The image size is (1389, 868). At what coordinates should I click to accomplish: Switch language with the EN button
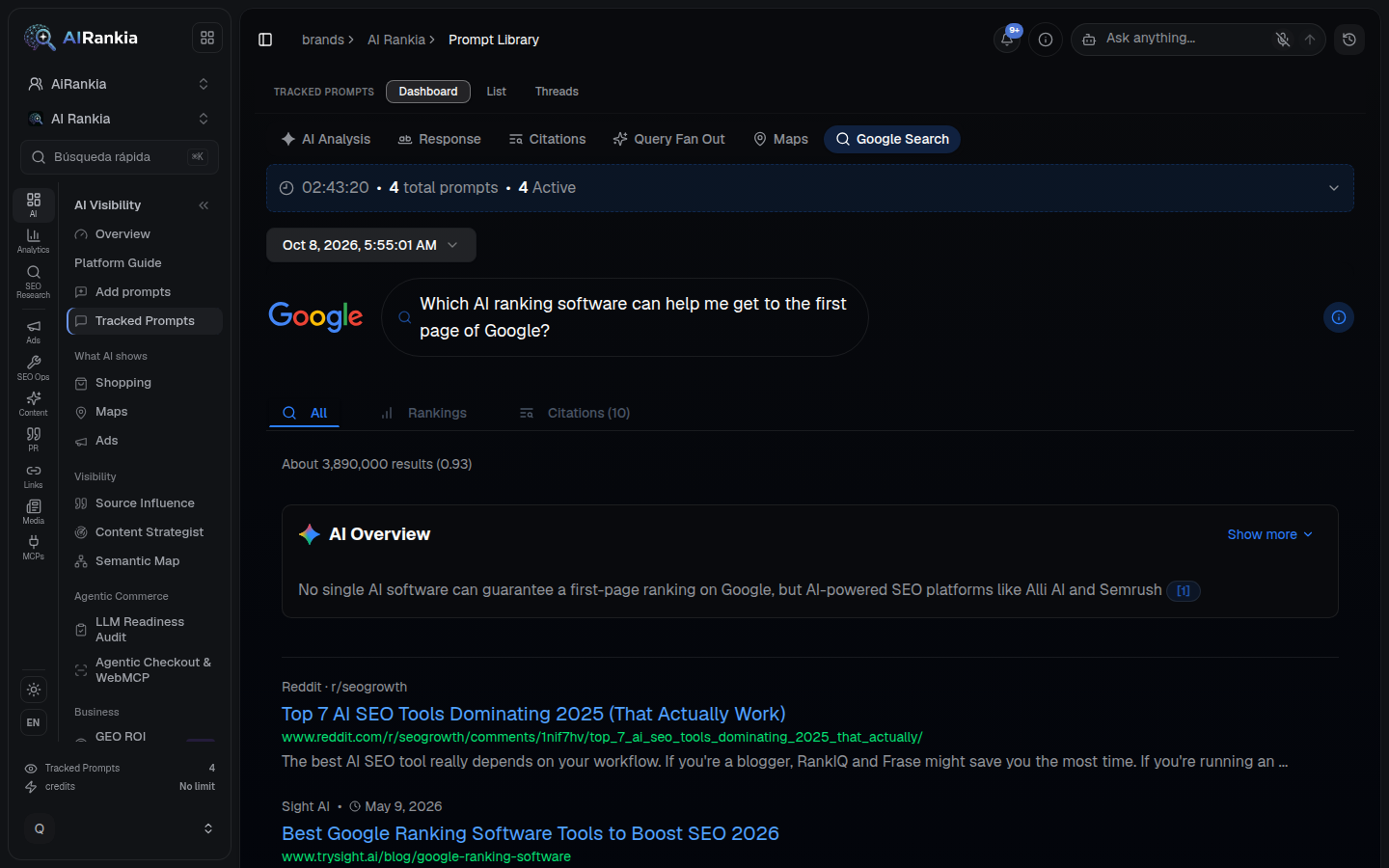point(34,722)
